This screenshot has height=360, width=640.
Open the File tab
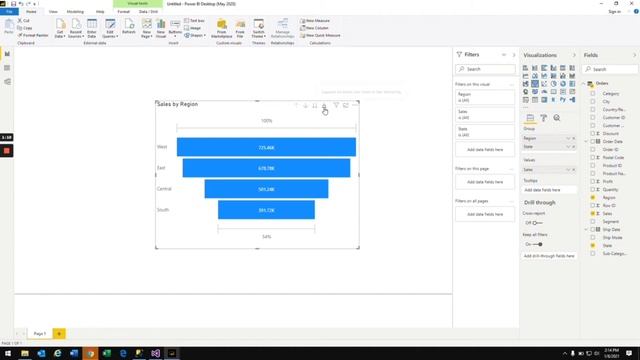9,11
